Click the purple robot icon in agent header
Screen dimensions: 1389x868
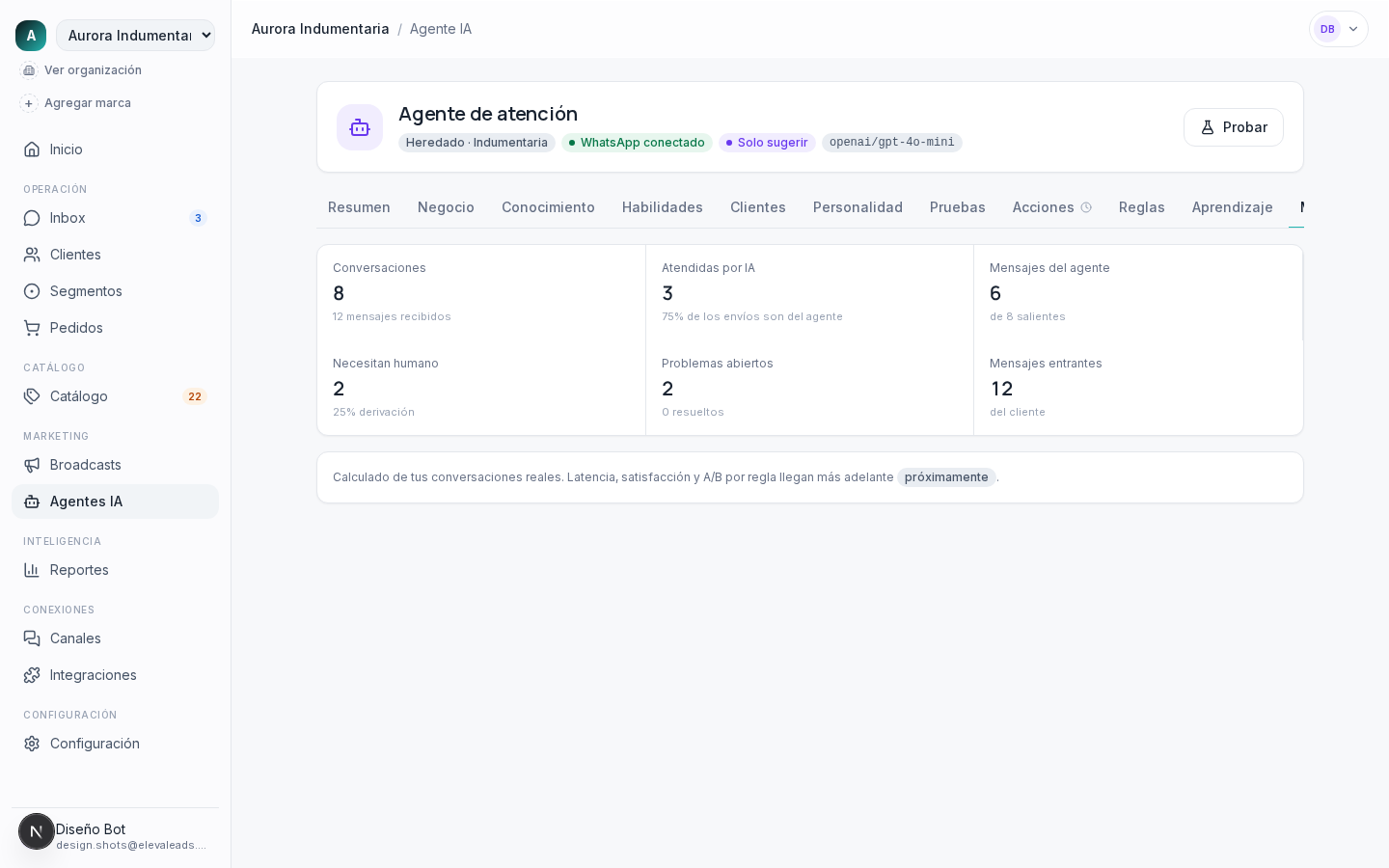pos(360,127)
